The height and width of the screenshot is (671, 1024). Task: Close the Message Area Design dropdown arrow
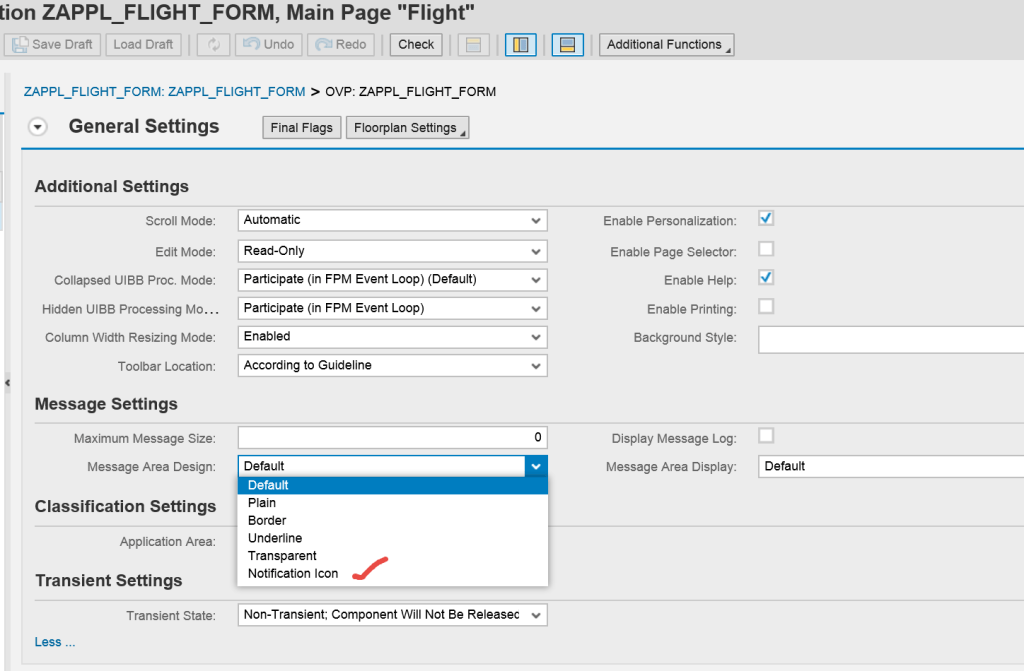[x=536, y=466]
